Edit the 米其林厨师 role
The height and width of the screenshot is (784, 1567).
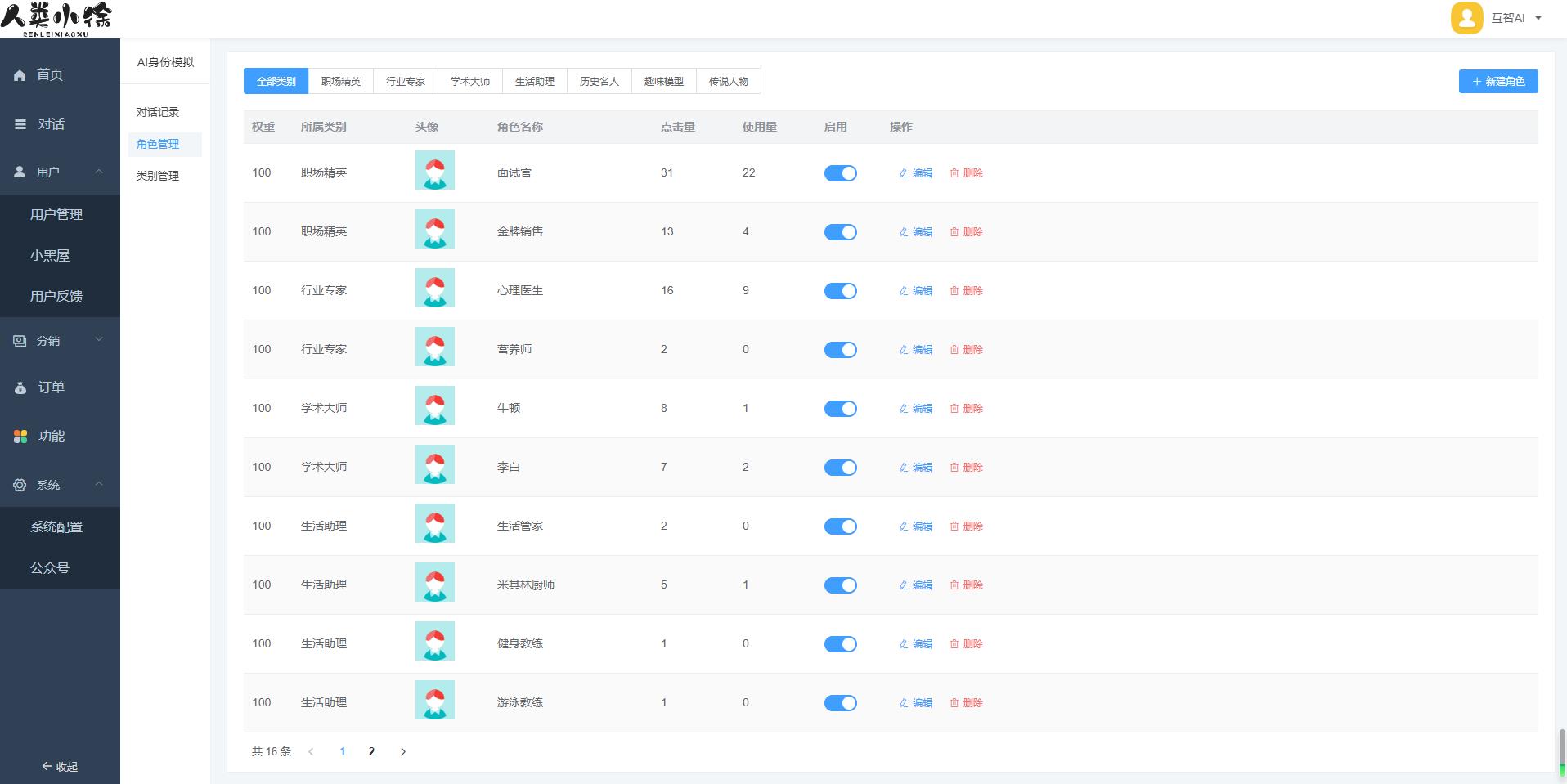(916, 585)
